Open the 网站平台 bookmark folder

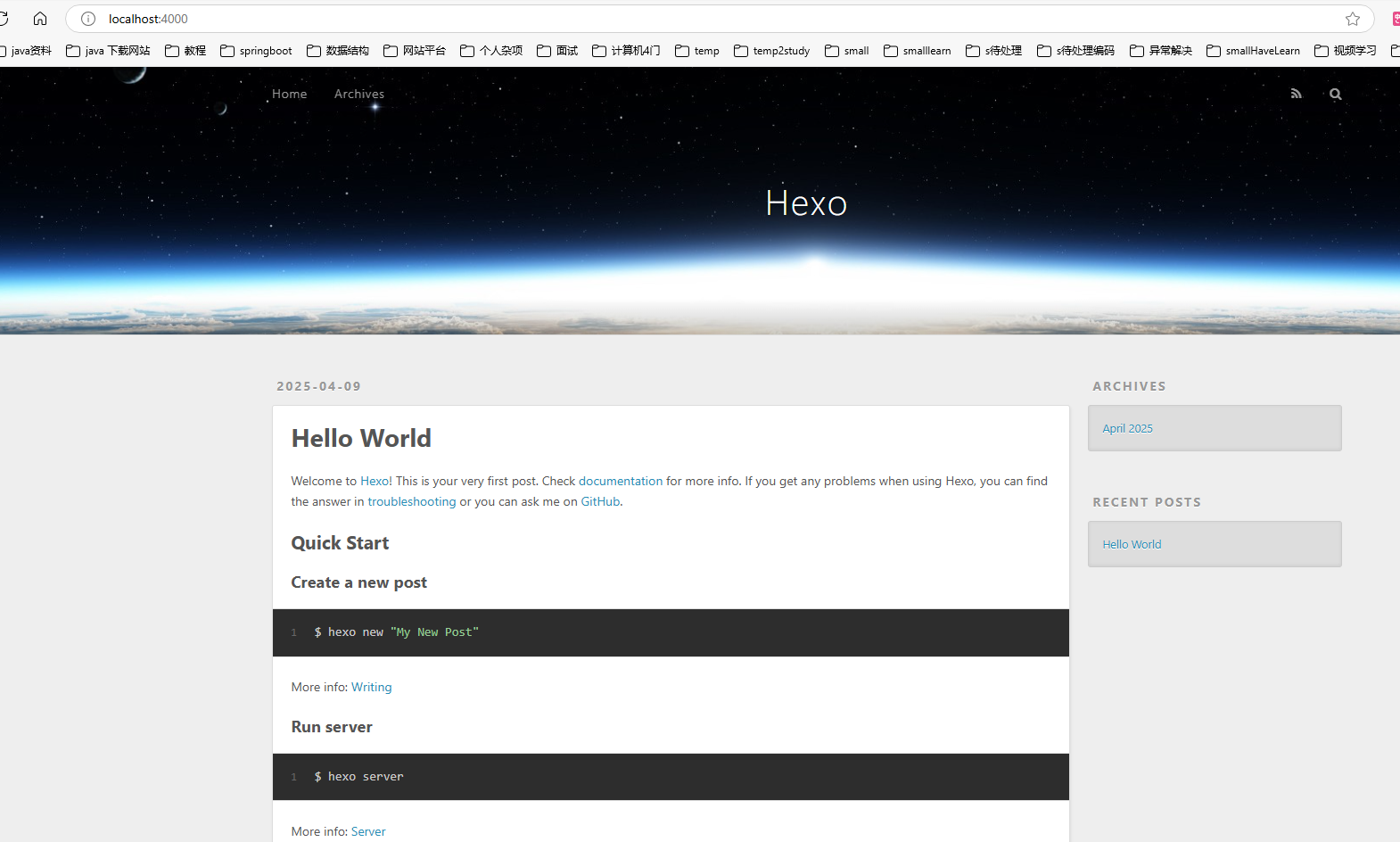[x=415, y=51]
